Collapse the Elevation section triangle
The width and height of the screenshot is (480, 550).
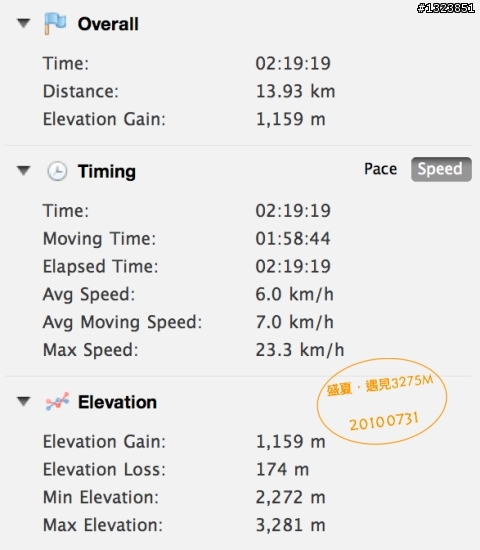[x=24, y=401]
